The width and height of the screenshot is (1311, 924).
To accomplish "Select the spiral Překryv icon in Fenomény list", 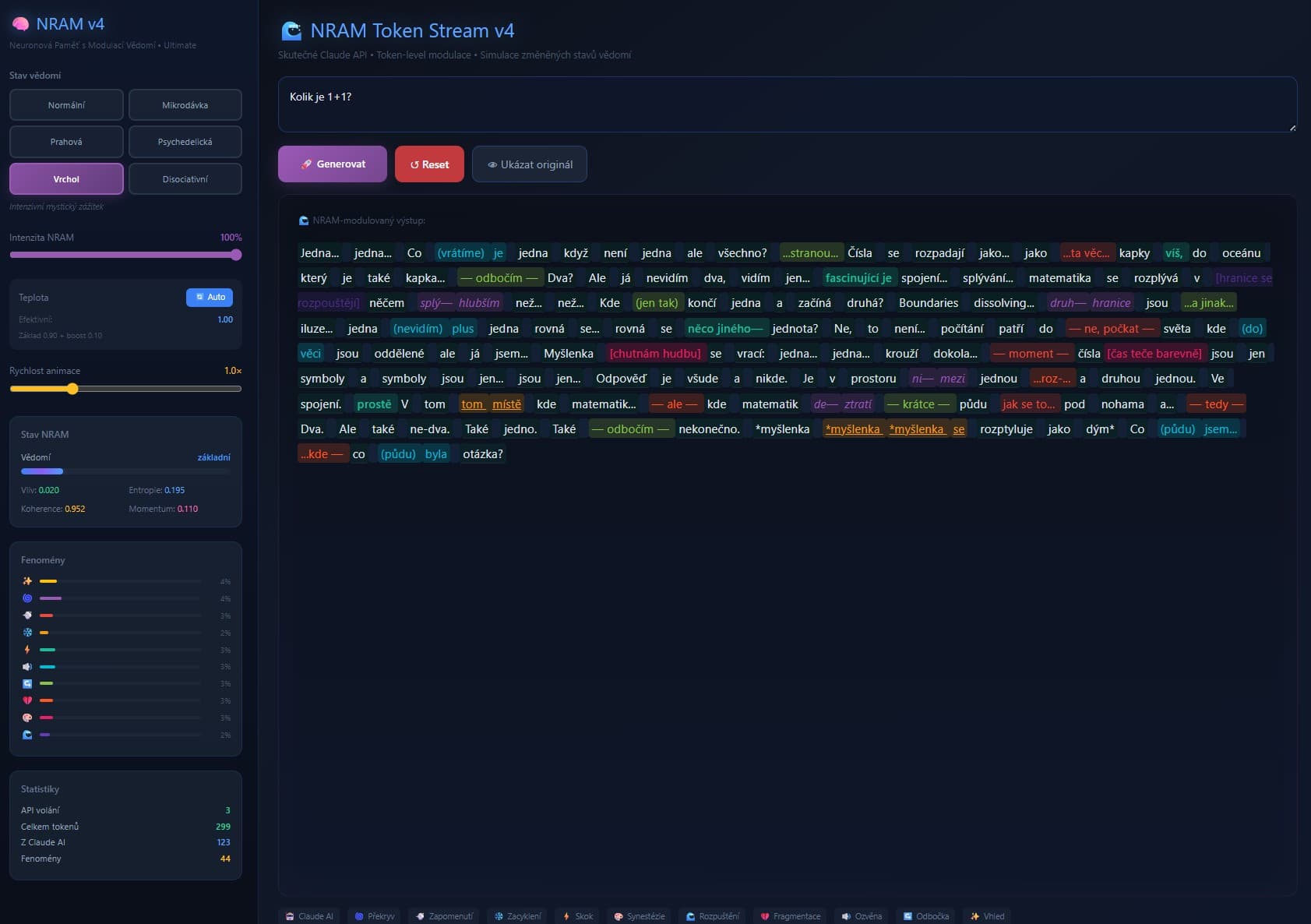I will click(27, 598).
